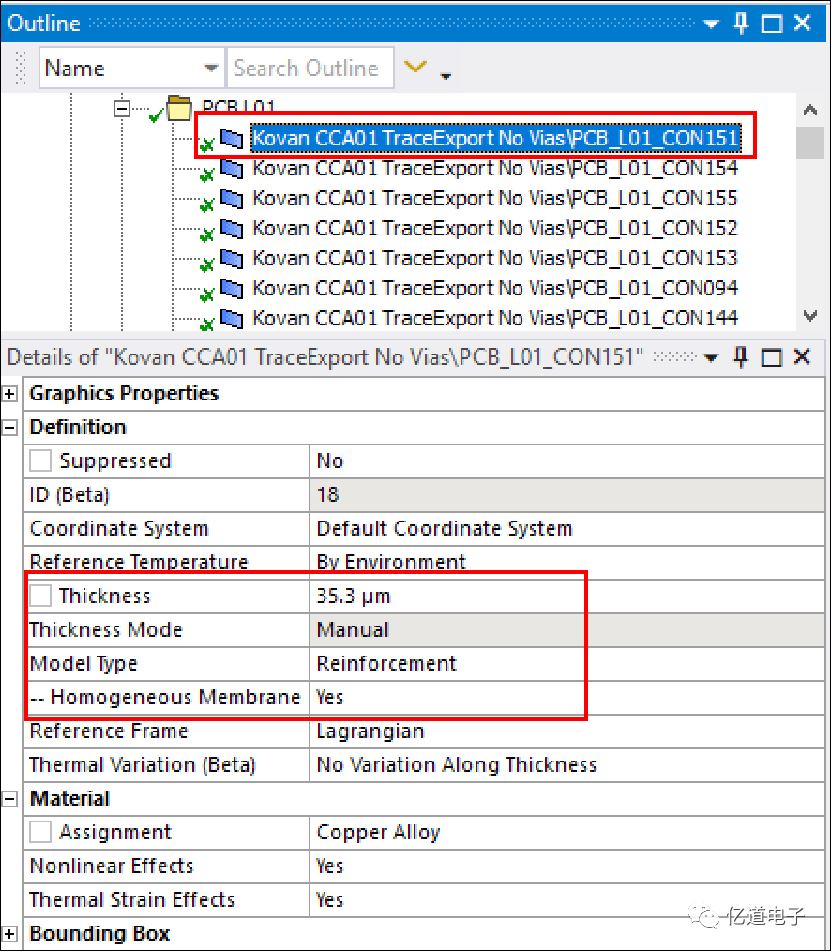
Task: Toggle the Thickness parameter checkbox
Action: 41,596
